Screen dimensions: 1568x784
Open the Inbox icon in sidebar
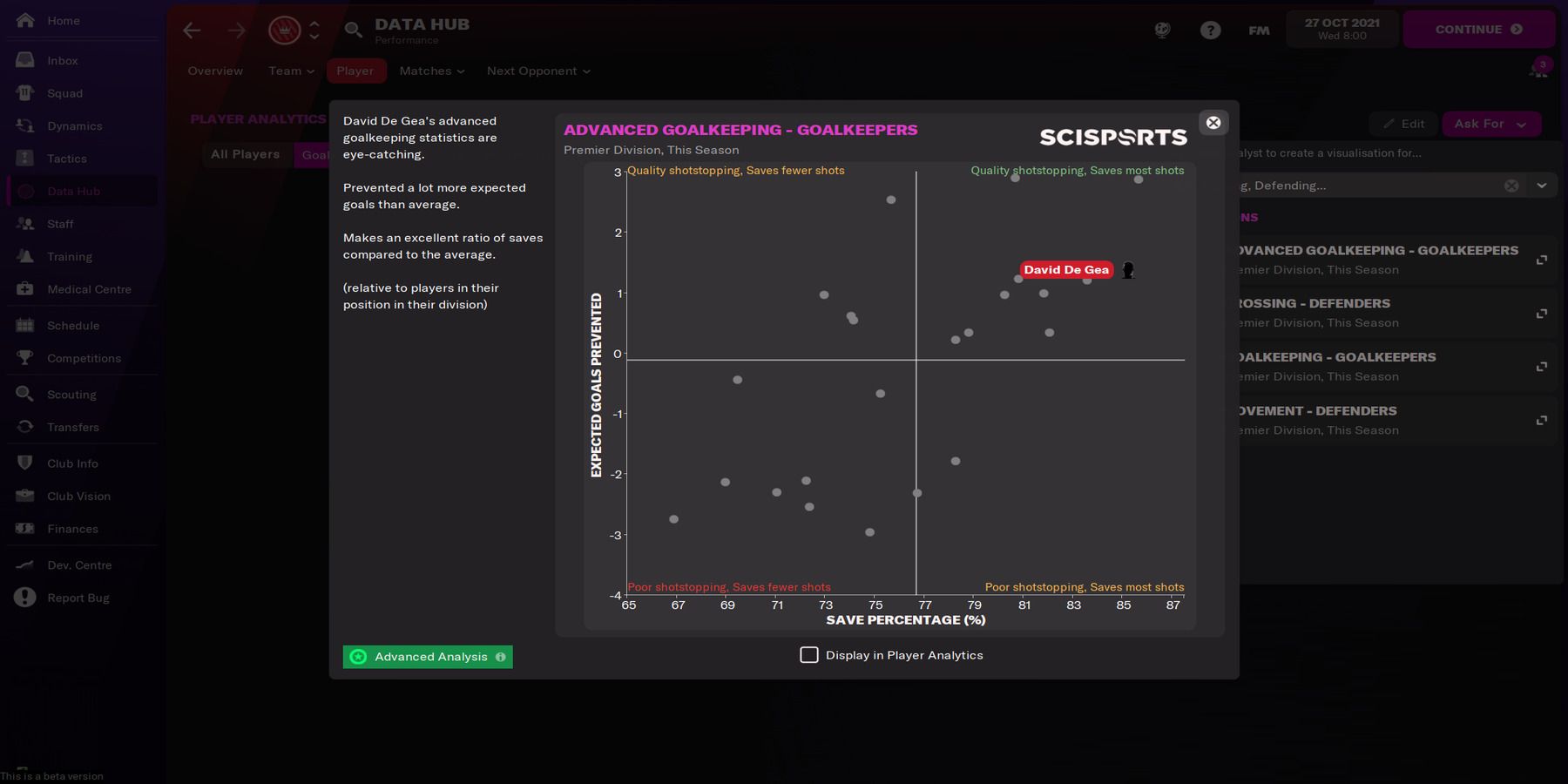[x=25, y=60]
